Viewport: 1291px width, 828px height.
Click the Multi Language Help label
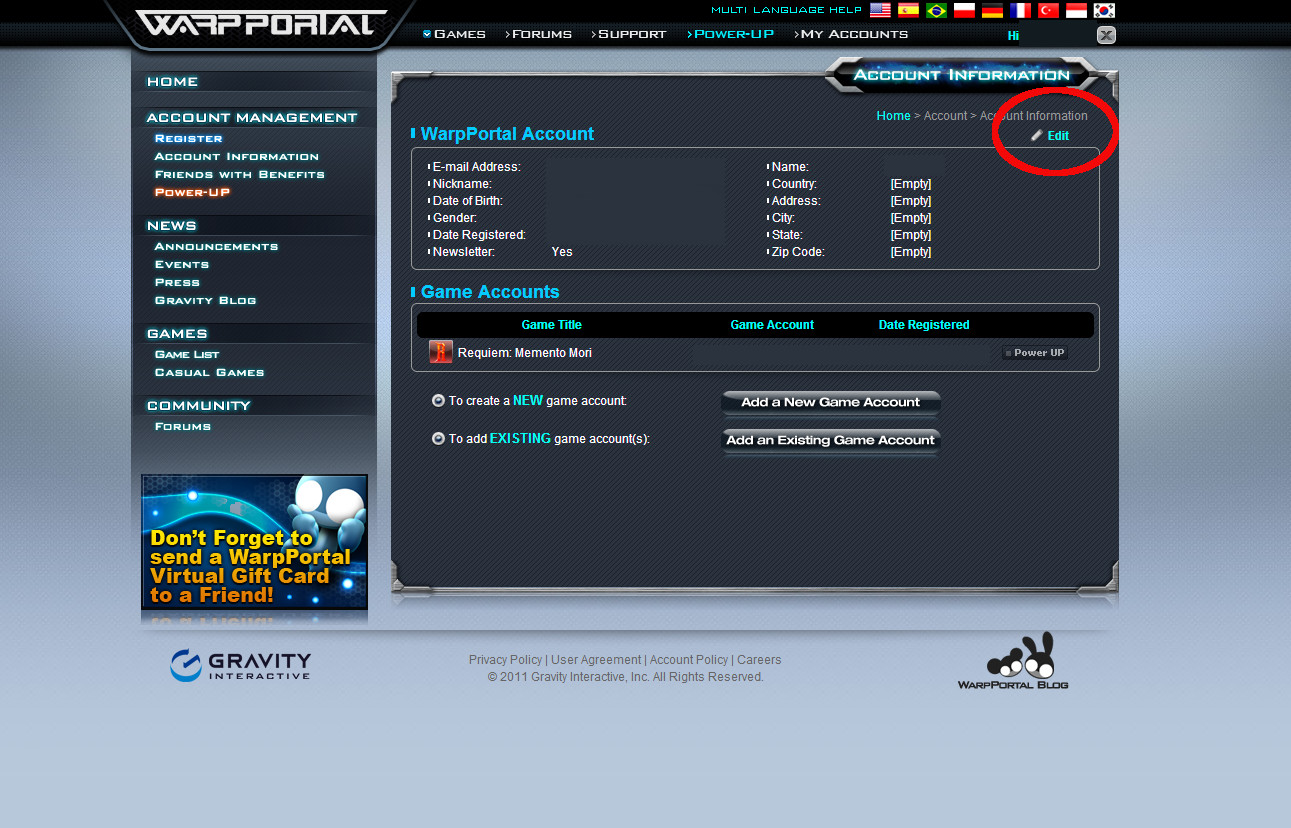tap(787, 10)
